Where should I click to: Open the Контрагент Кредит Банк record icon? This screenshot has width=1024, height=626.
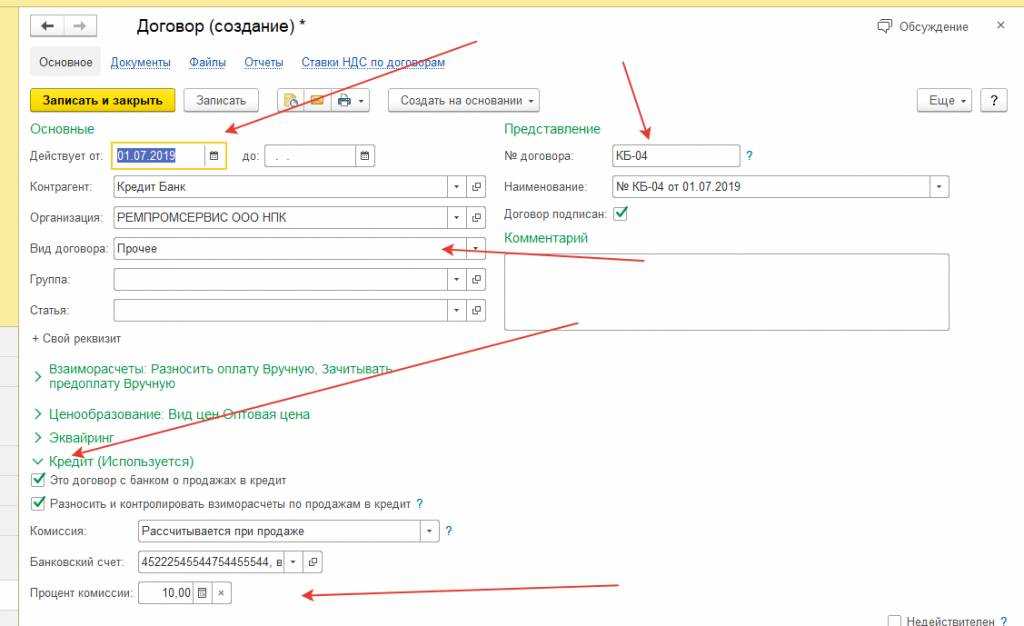pos(476,187)
